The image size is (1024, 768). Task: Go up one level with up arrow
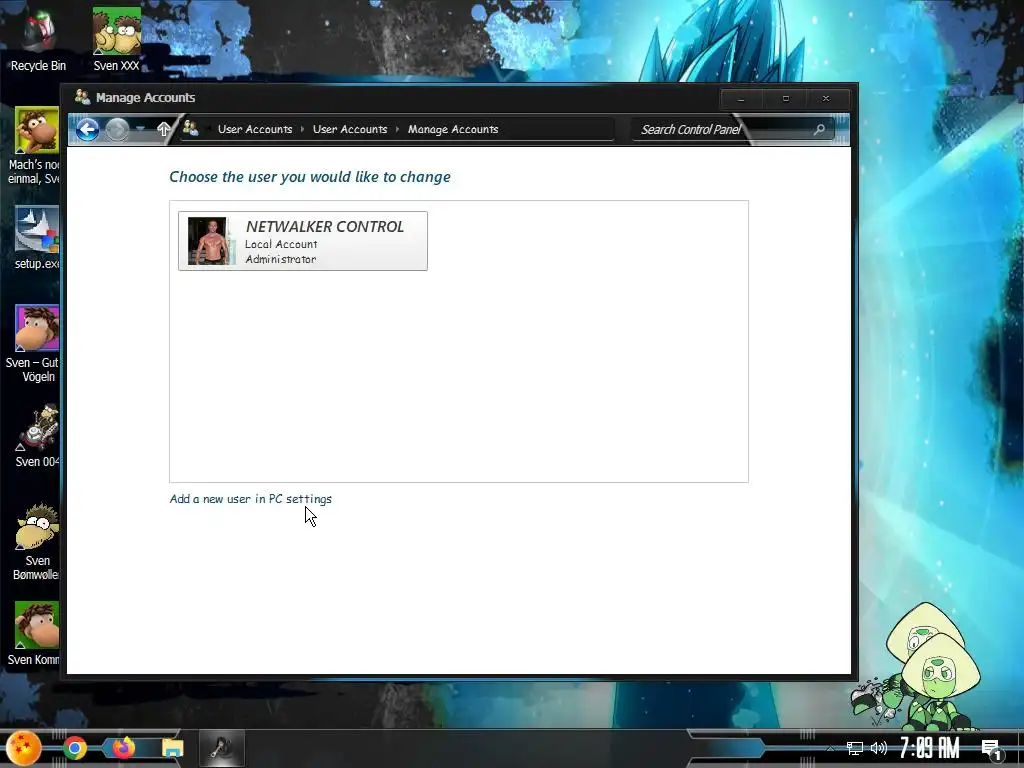tap(163, 129)
